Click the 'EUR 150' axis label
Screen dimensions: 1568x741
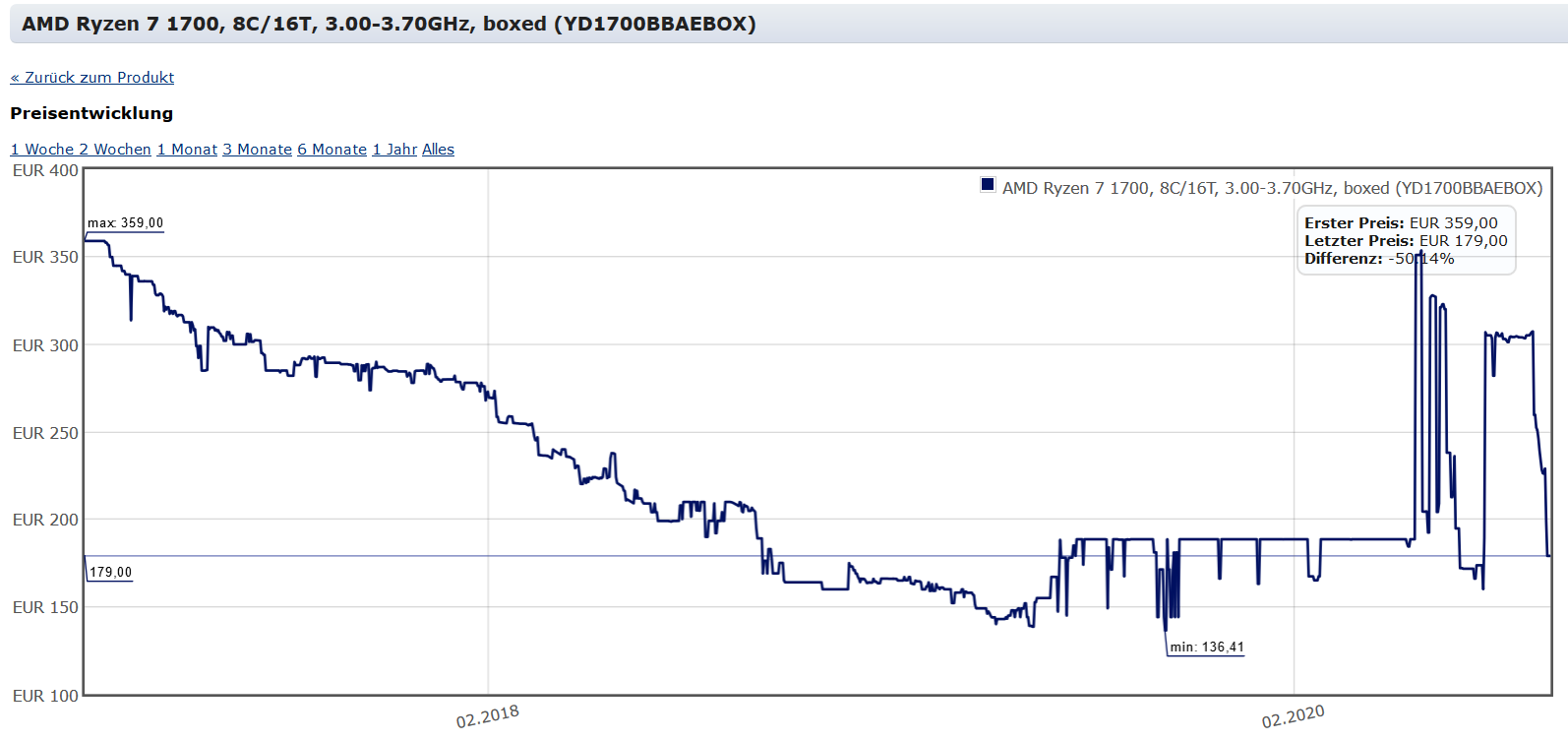tap(45, 607)
